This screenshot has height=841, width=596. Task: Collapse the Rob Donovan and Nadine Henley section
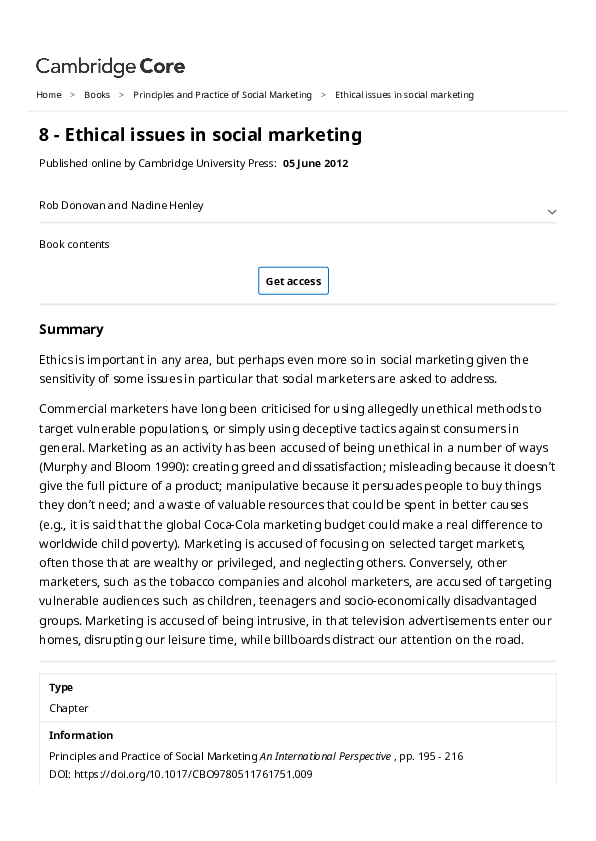coord(552,211)
